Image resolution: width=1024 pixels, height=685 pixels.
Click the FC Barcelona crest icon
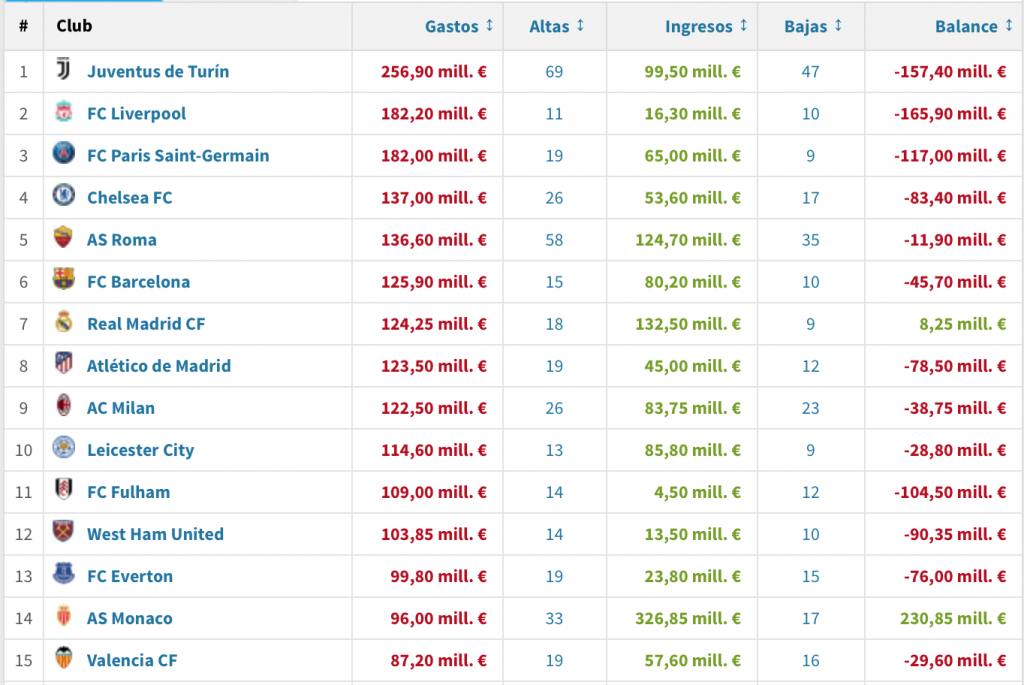[x=63, y=279]
